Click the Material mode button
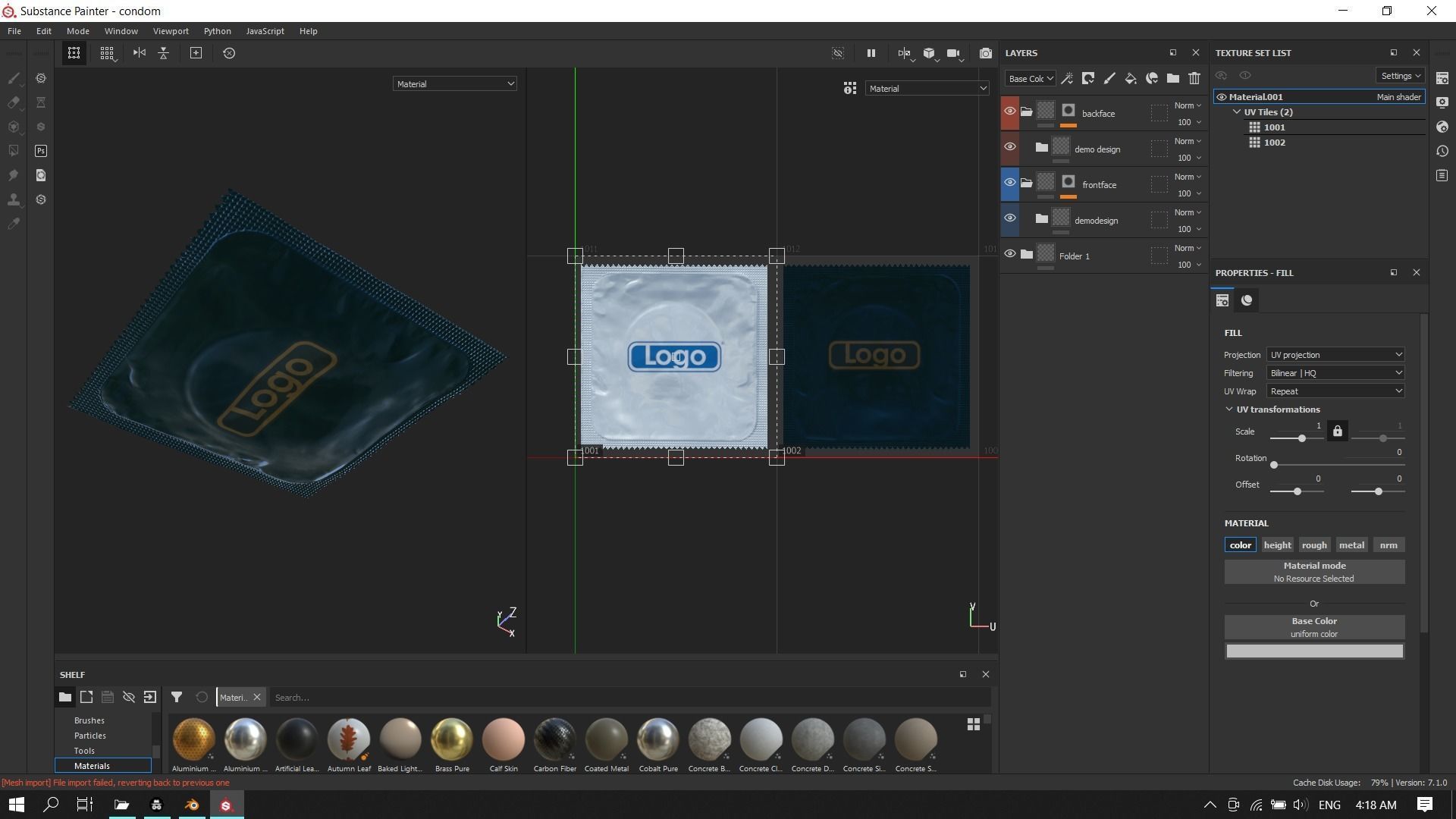 pos(1313,572)
